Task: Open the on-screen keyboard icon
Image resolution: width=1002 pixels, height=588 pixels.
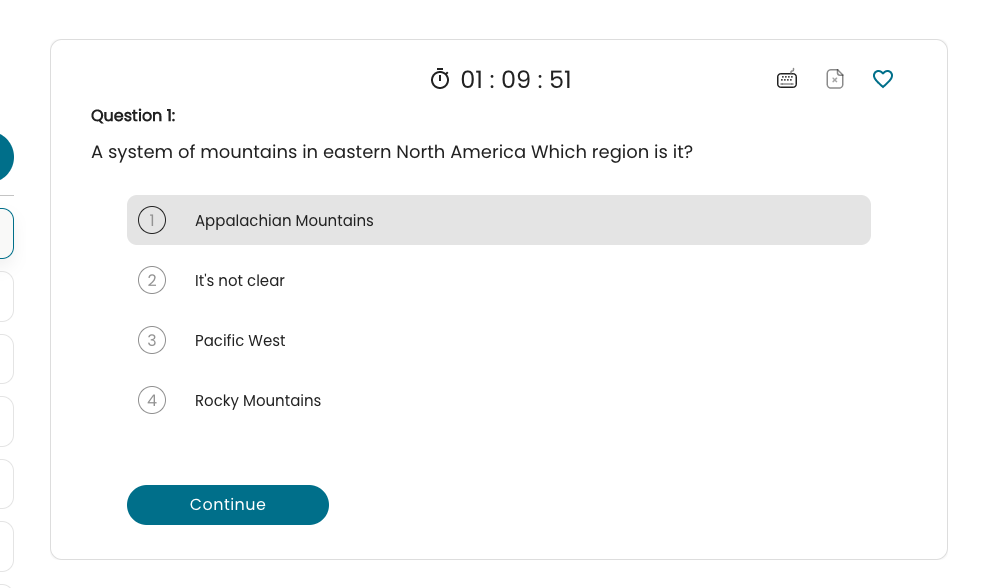Action: point(787,79)
